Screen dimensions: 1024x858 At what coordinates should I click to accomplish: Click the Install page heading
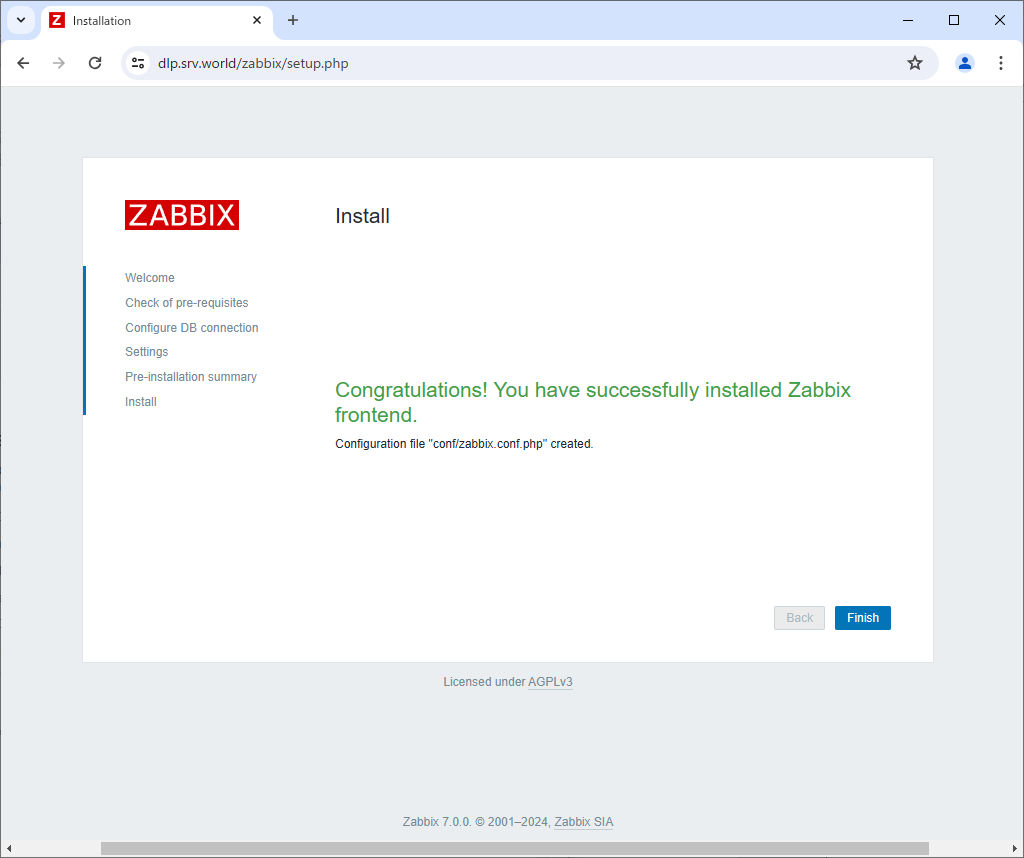(x=362, y=216)
